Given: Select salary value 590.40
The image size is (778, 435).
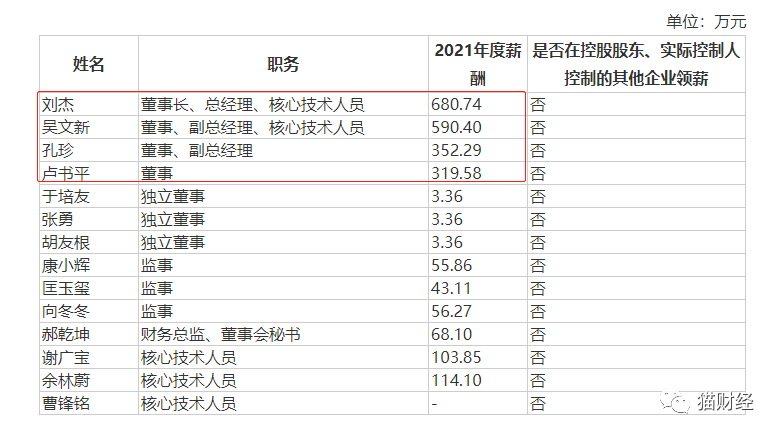Looking at the screenshot, I should tap(456, 127).
